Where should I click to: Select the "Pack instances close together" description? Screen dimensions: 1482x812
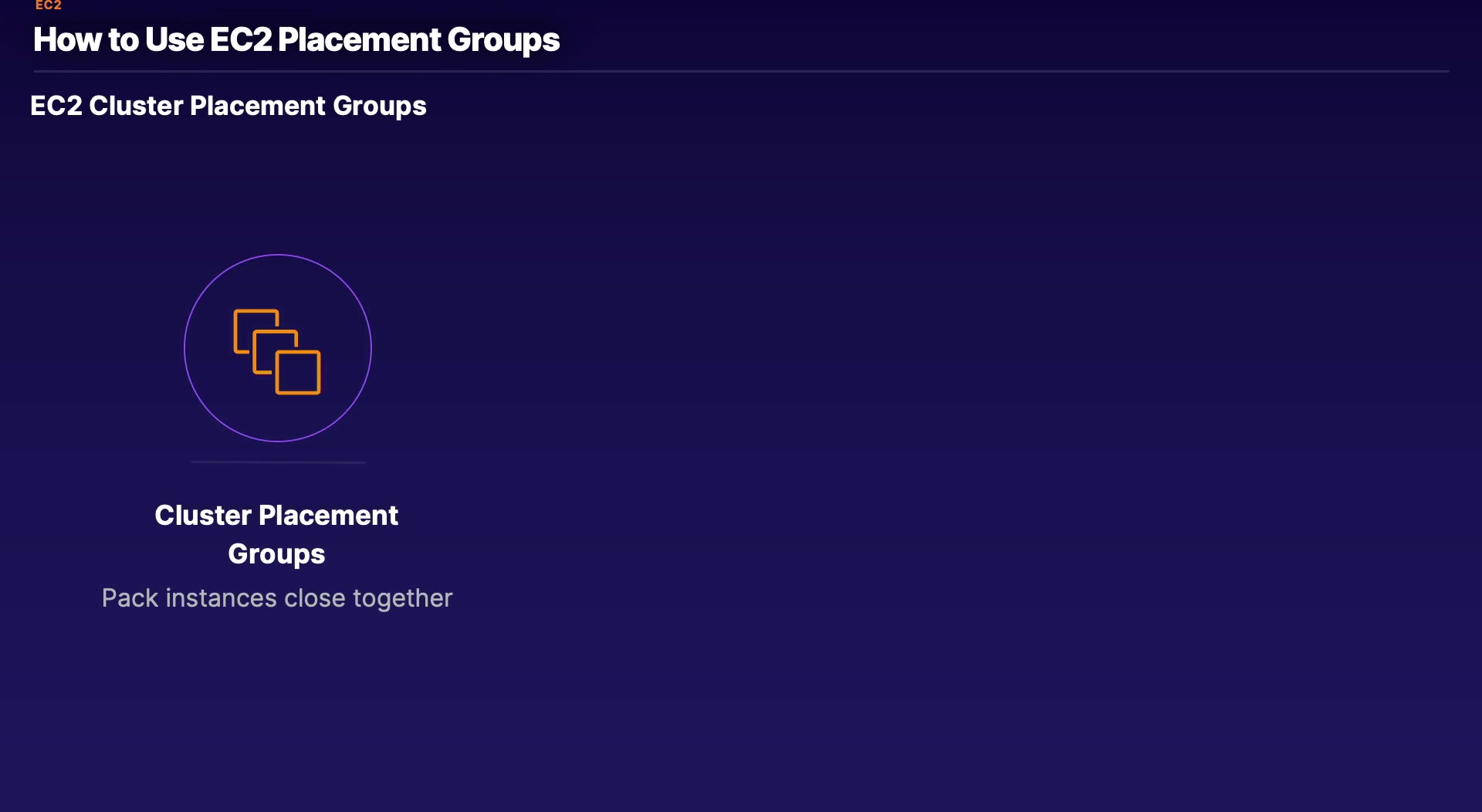point(277,598)
